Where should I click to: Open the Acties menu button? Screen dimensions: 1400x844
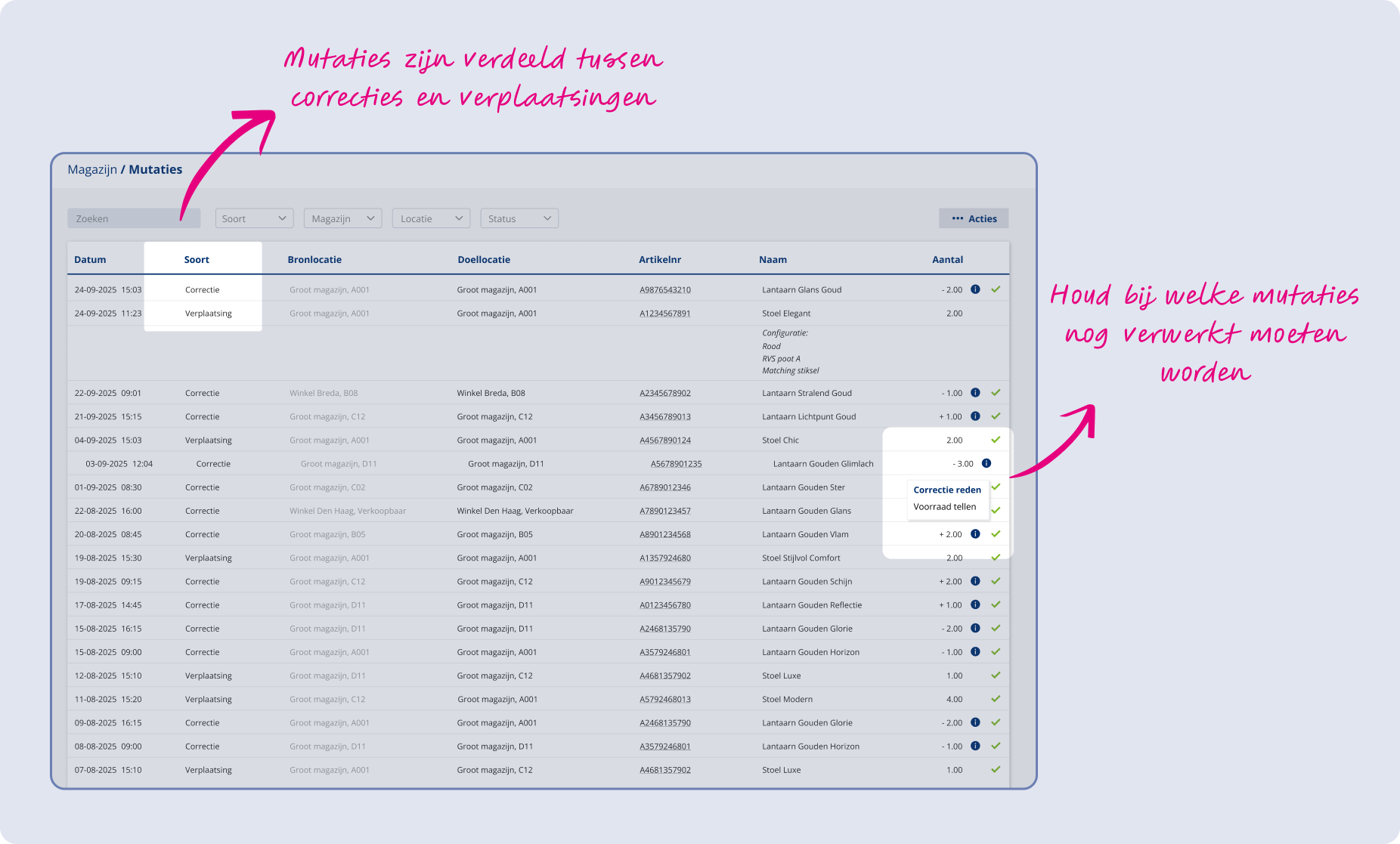[x=974, y=218]
